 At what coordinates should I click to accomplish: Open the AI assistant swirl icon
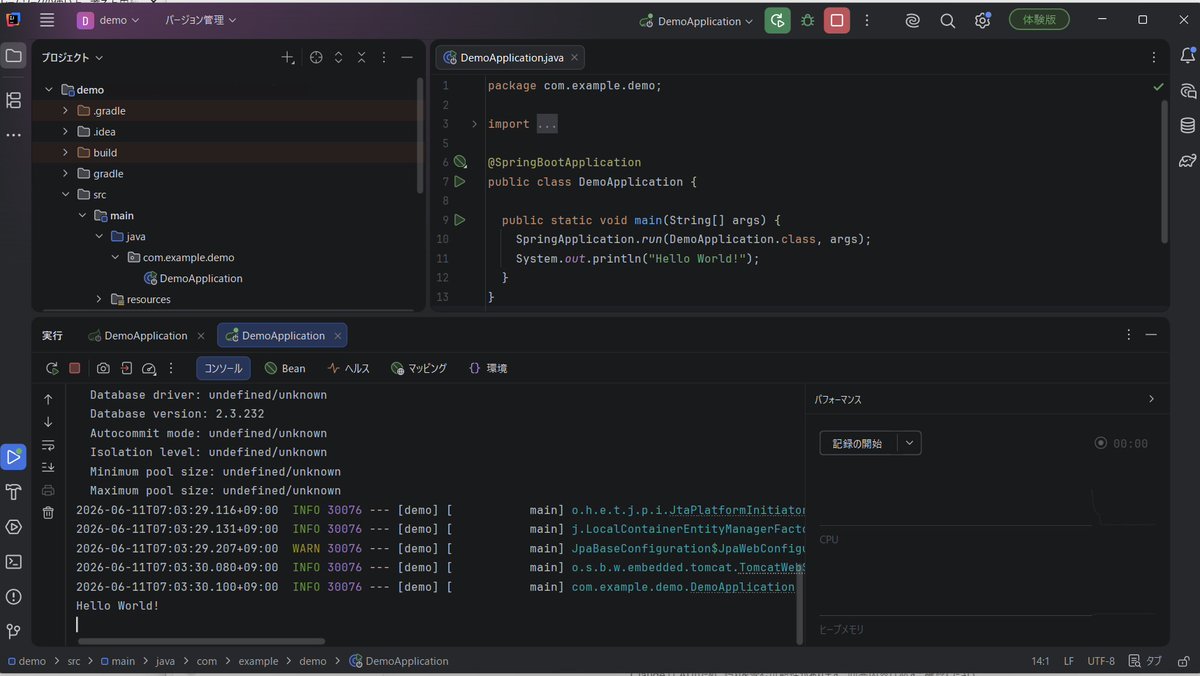(913, 20)
